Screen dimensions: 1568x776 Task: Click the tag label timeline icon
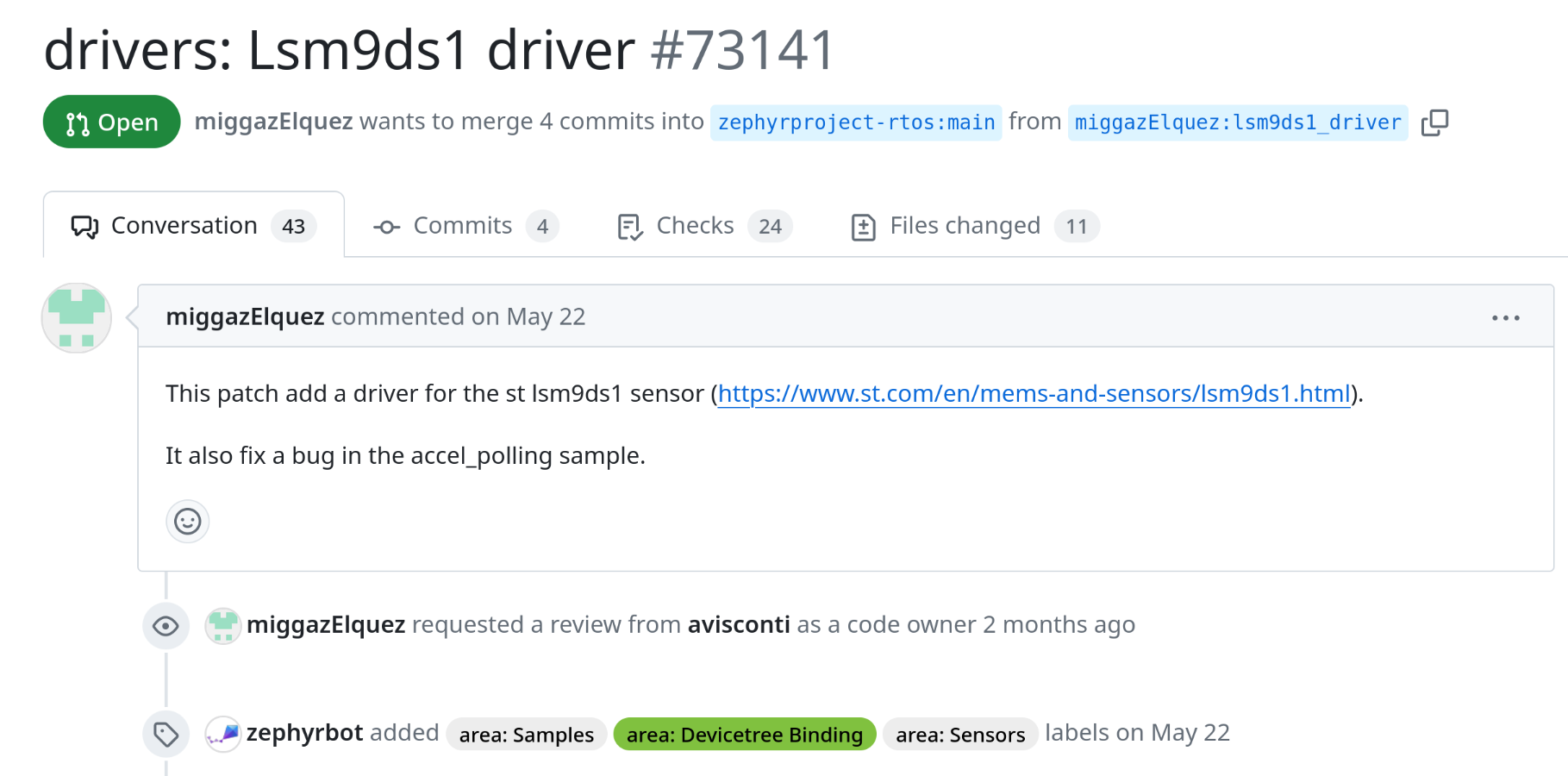point(166,735)
